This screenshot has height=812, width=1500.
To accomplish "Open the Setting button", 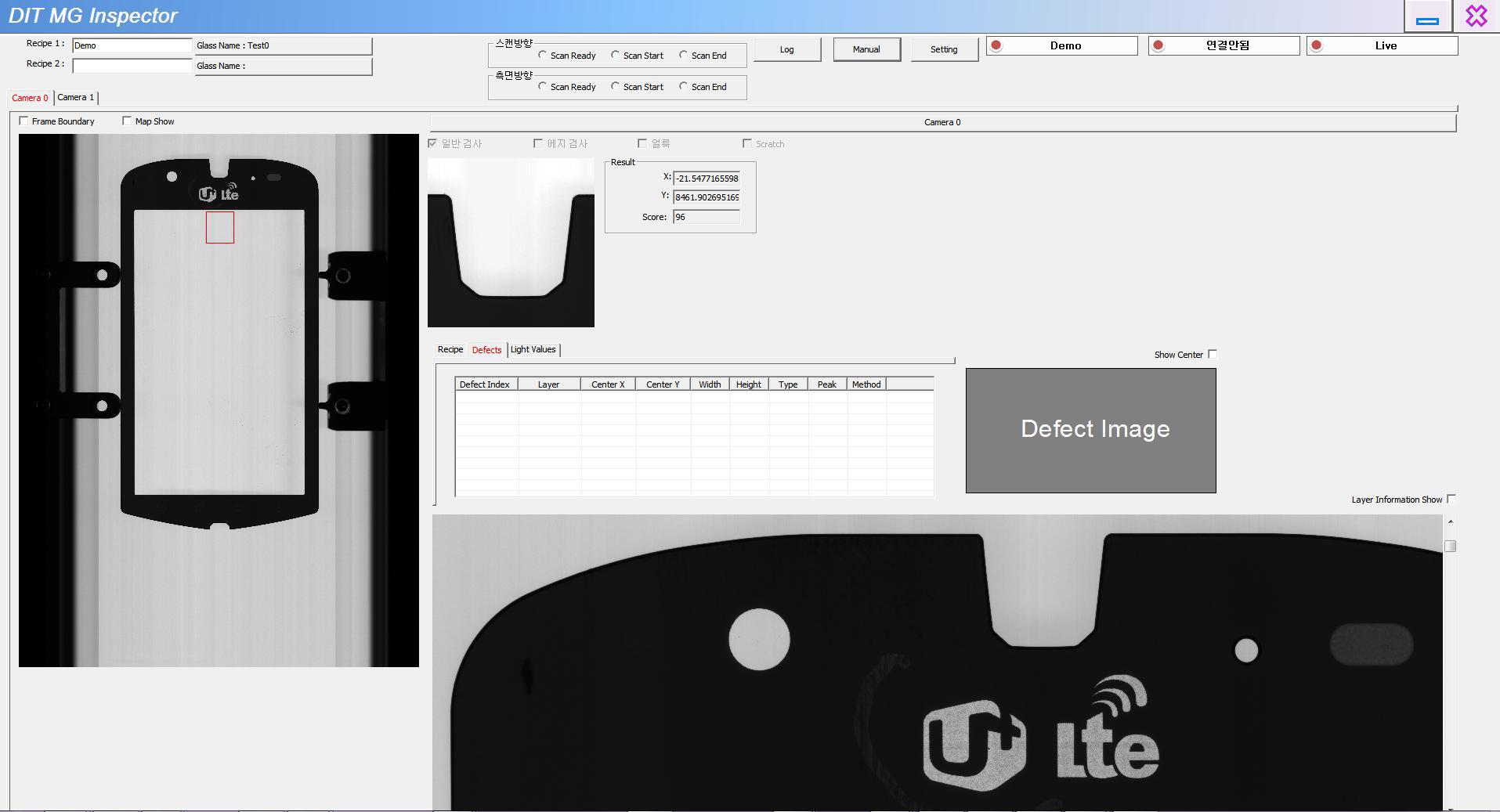I will click(x=944, y=49).
